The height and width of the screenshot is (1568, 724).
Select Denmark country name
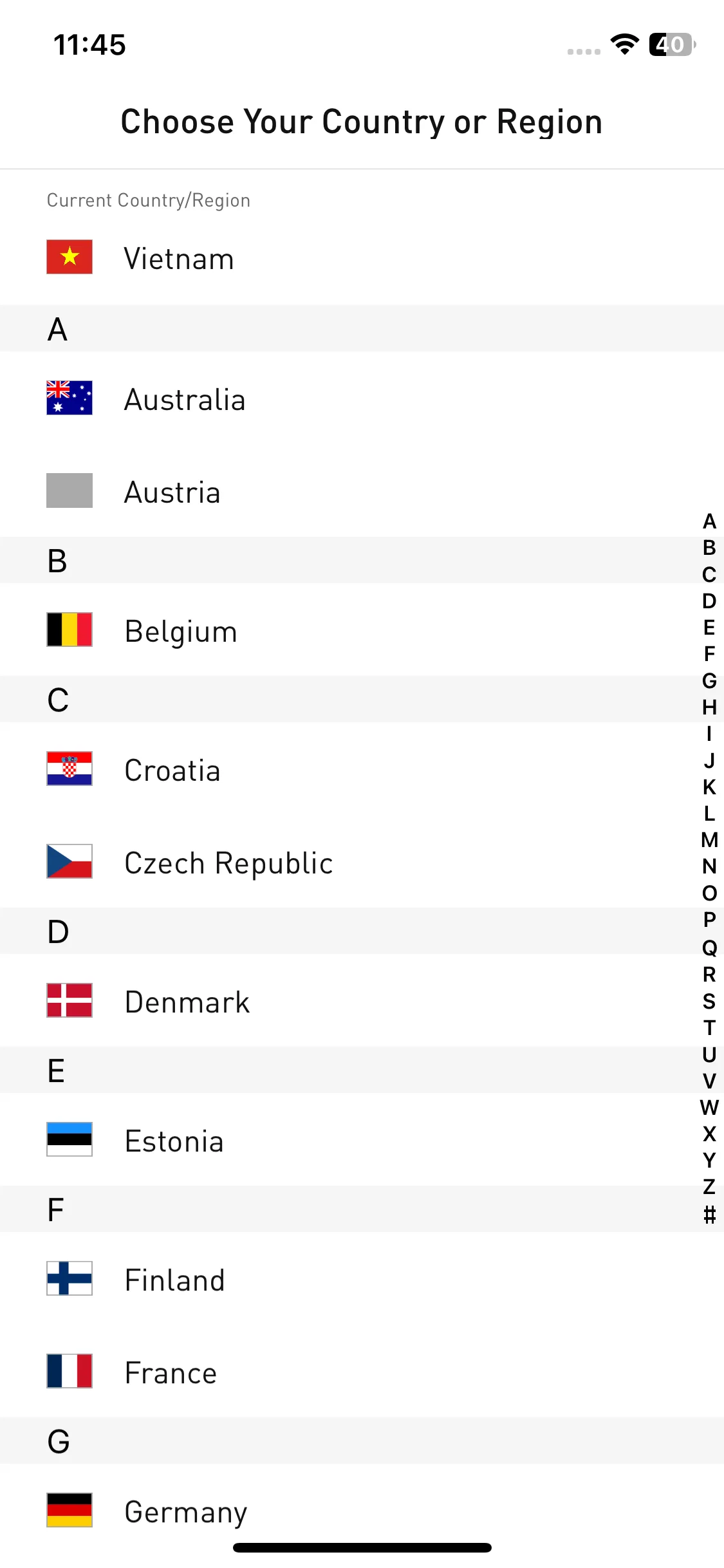click(187, 1002)
